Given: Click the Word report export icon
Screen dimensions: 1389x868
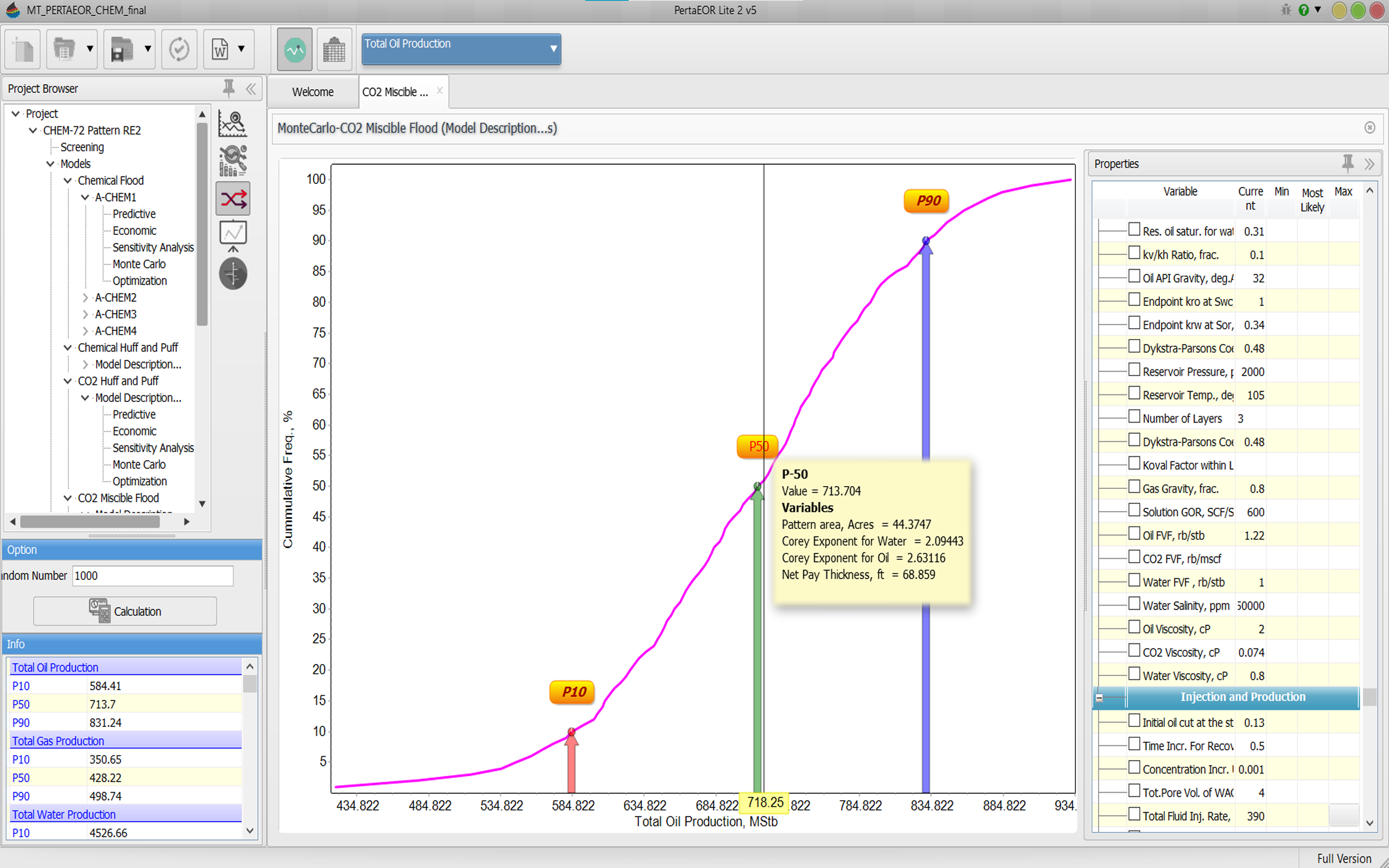Looking at the screenshot, I should click(220, 49).
